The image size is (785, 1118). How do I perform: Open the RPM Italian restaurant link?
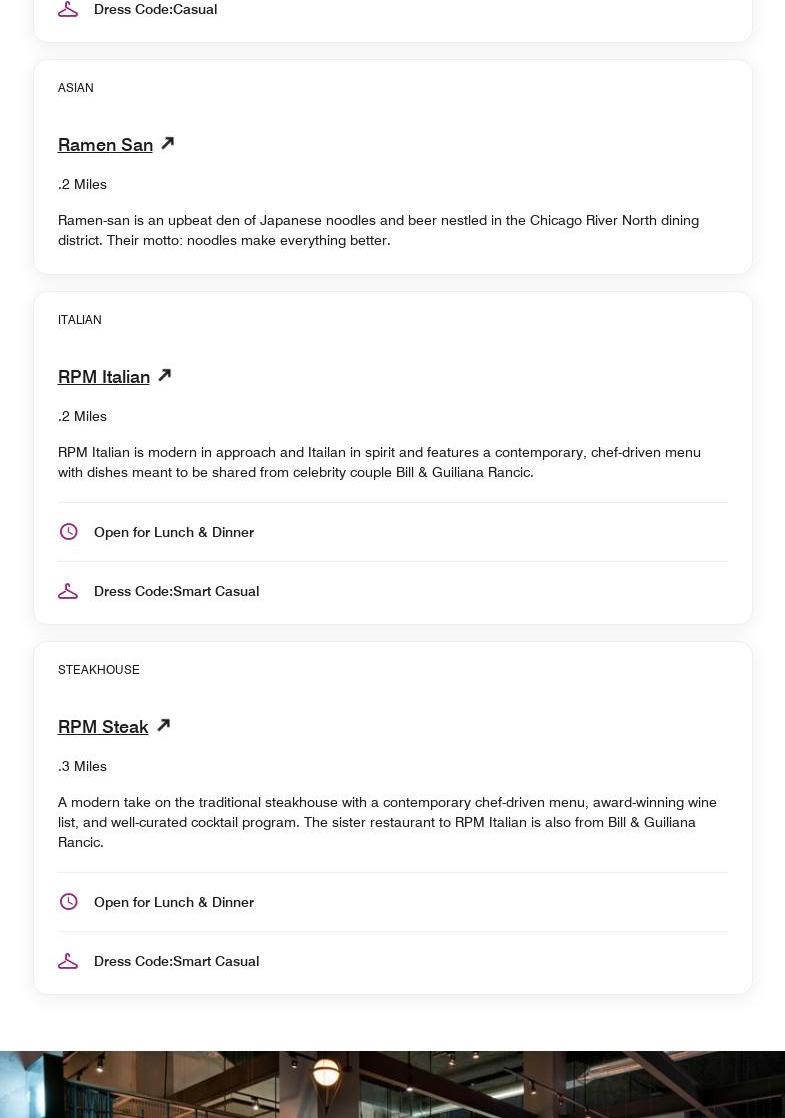(x=104, y=377)
